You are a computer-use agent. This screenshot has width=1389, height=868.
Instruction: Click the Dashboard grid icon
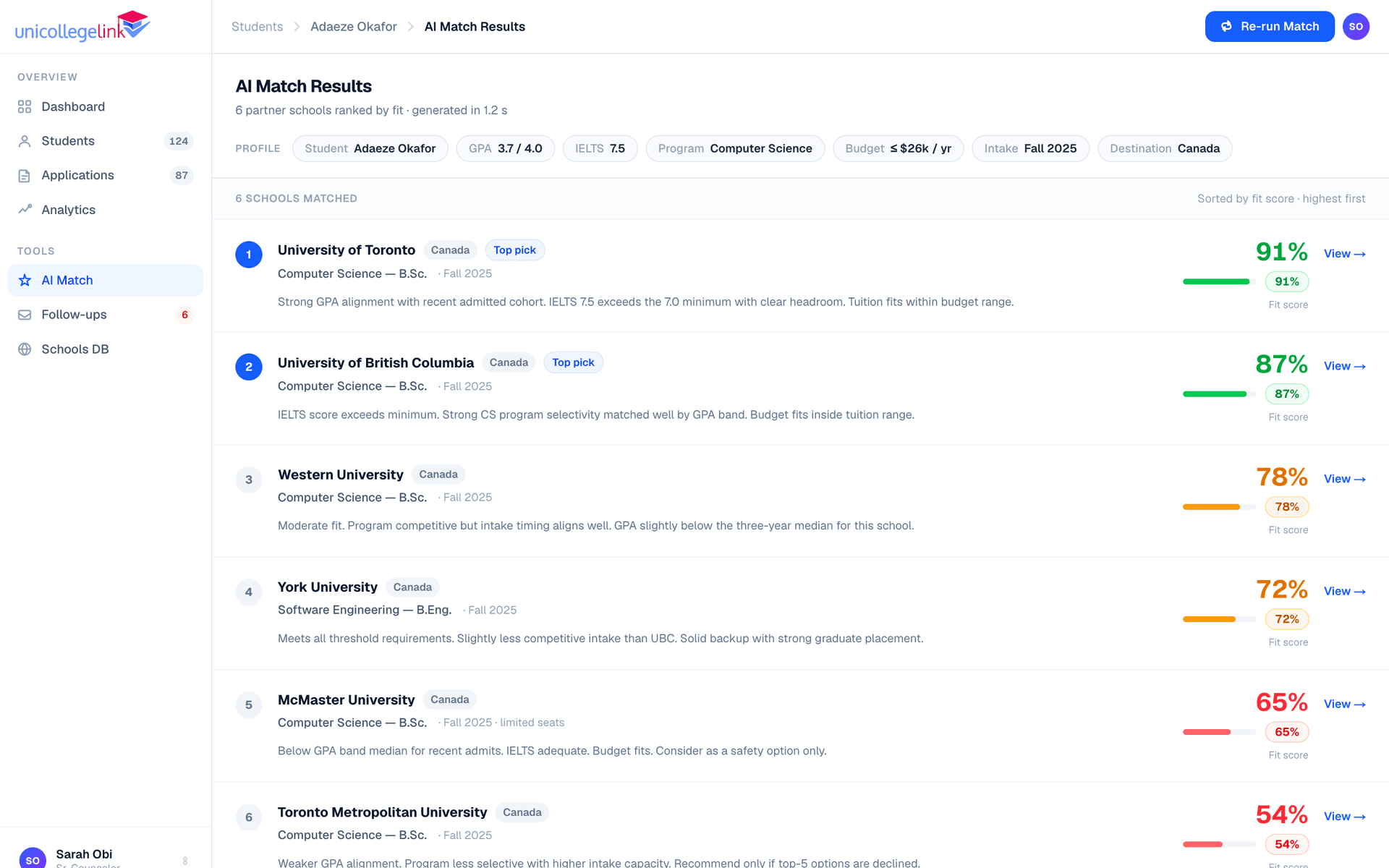click(25, 107)
